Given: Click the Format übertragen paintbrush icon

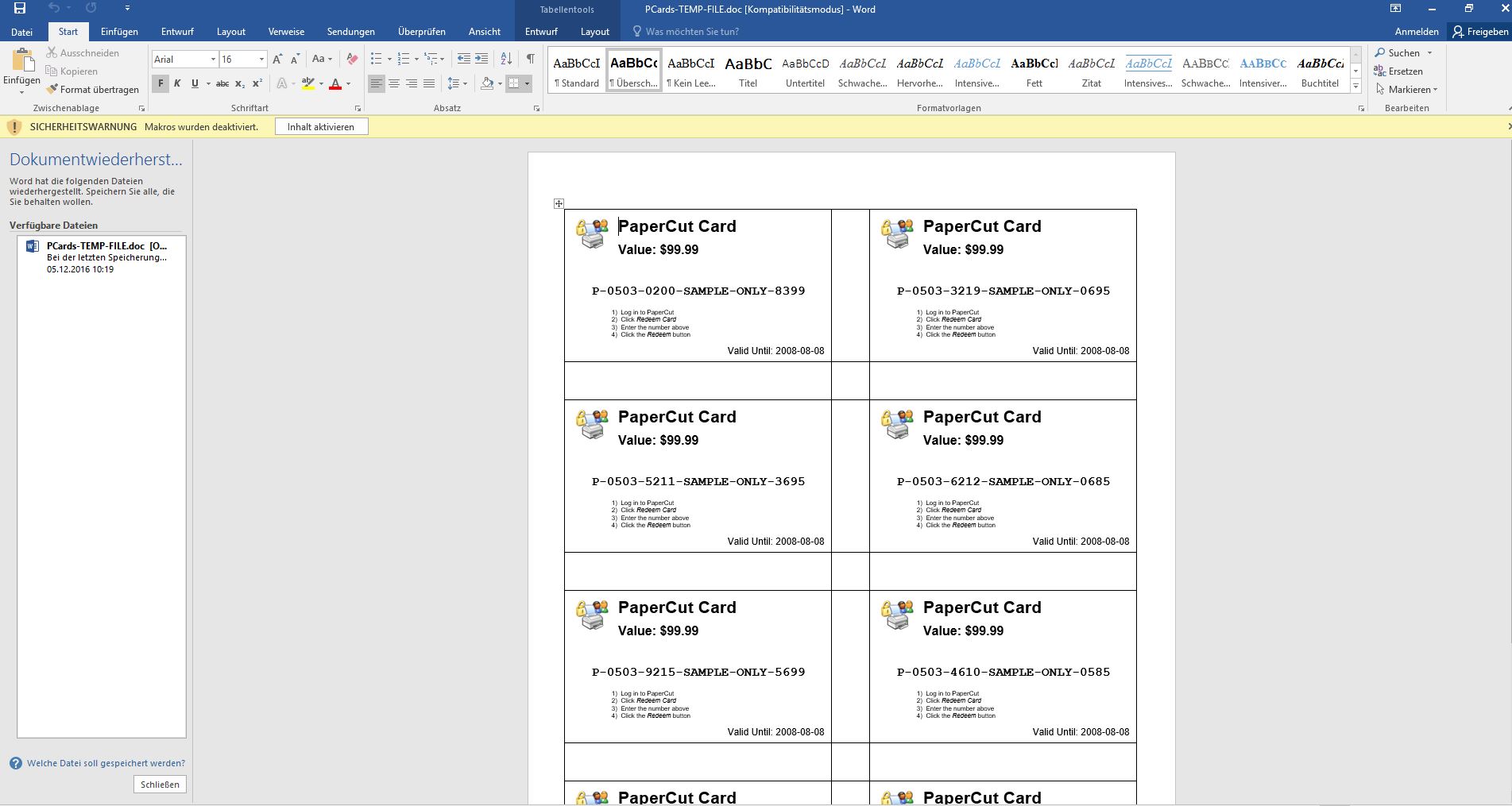Looking at the screenshot, I should 52,90.
